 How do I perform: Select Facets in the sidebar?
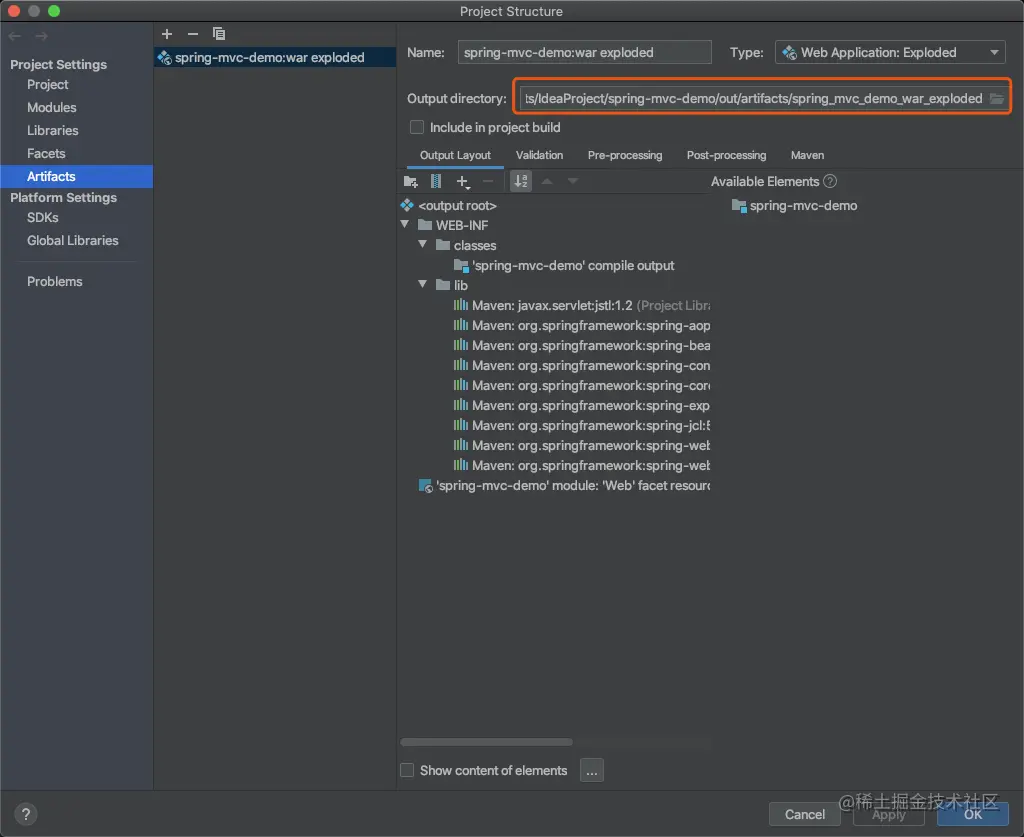[x=46, y=153]
